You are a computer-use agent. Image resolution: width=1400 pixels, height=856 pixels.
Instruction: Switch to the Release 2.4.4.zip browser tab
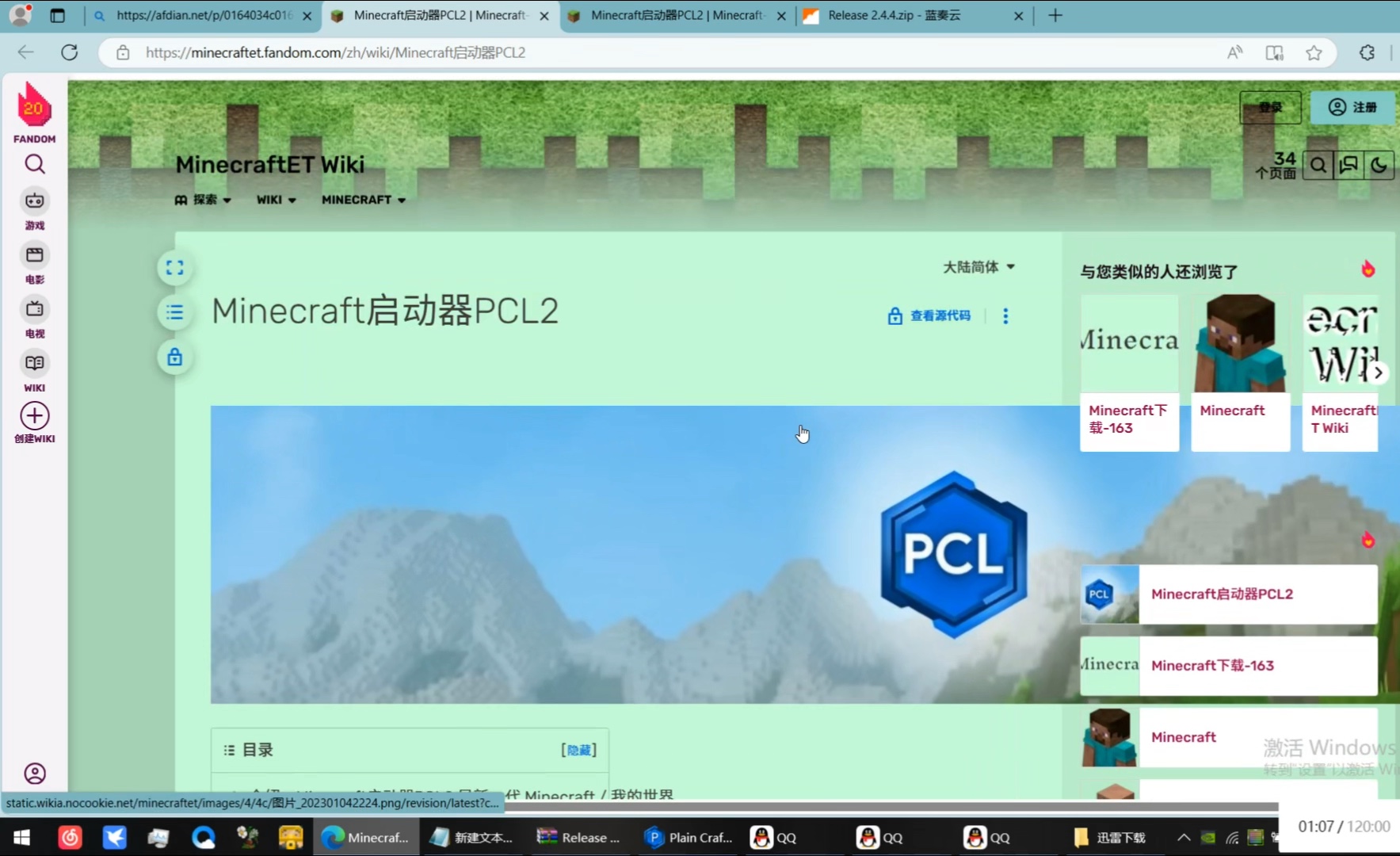[895, 15]
